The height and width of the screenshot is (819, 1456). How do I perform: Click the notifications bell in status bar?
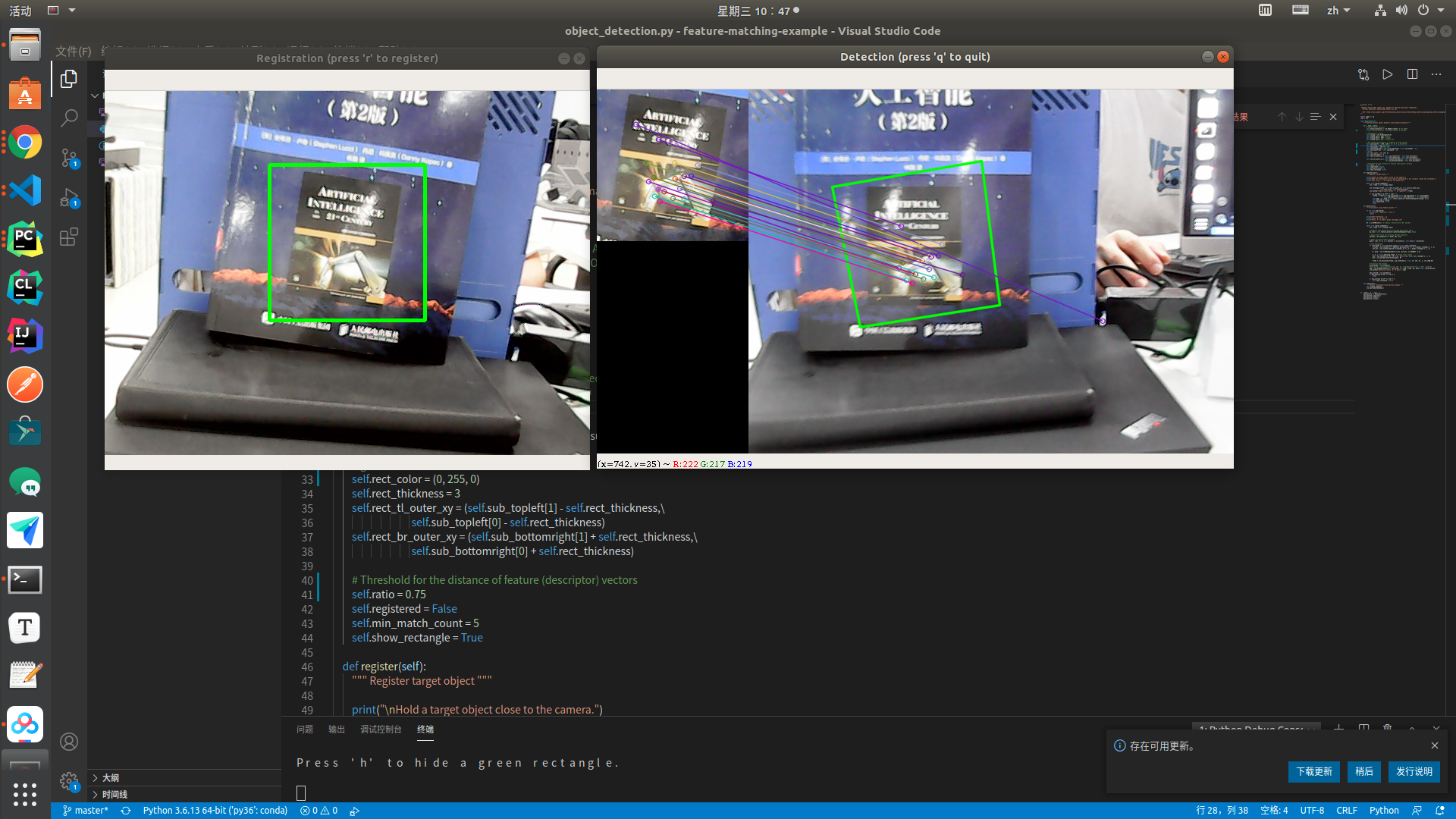pos(1439,811)
